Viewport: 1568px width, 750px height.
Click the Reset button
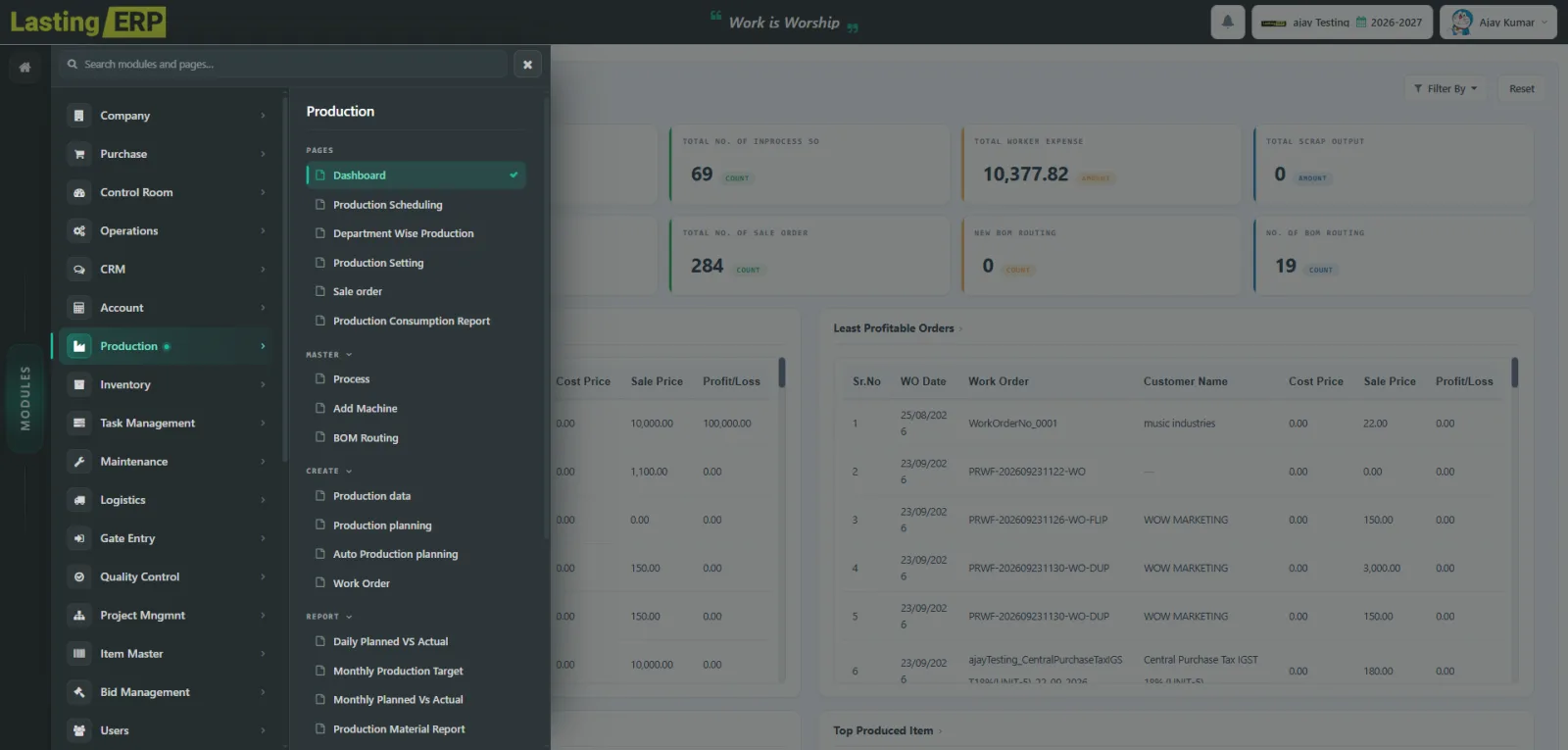click(1522, 89)
